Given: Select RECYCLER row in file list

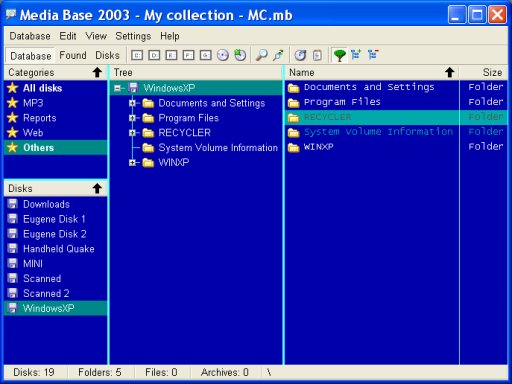Looking at the screenshot, I should (x=396, y=117).
